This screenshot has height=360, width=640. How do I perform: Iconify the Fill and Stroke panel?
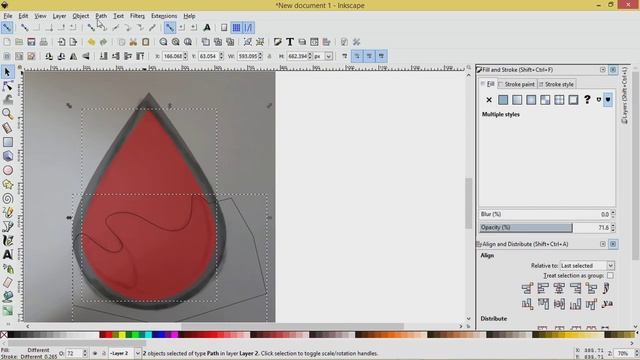tap(603, 70)
